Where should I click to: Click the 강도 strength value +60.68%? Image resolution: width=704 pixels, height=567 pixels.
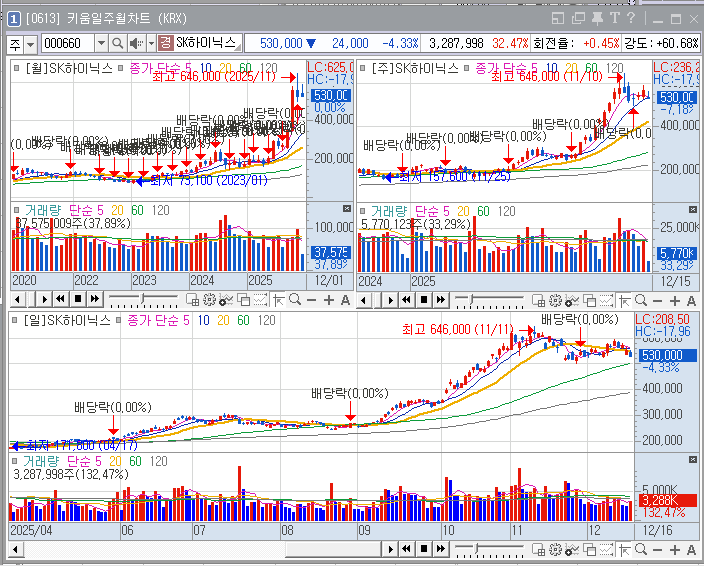click(x=678, y=44)
